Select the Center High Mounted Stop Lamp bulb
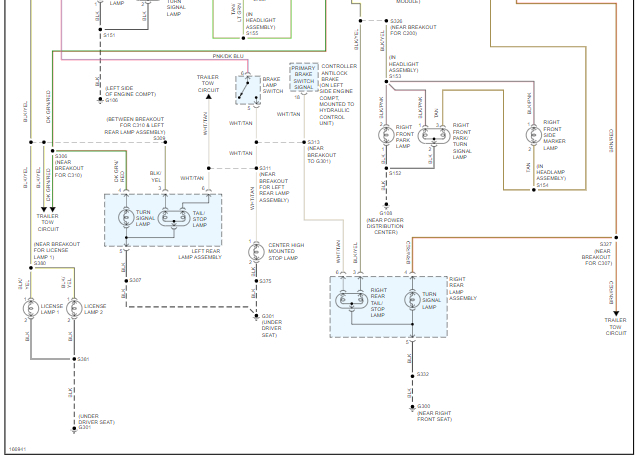Image resolution: width=638 pixels, height=456 pixels. 256,252
